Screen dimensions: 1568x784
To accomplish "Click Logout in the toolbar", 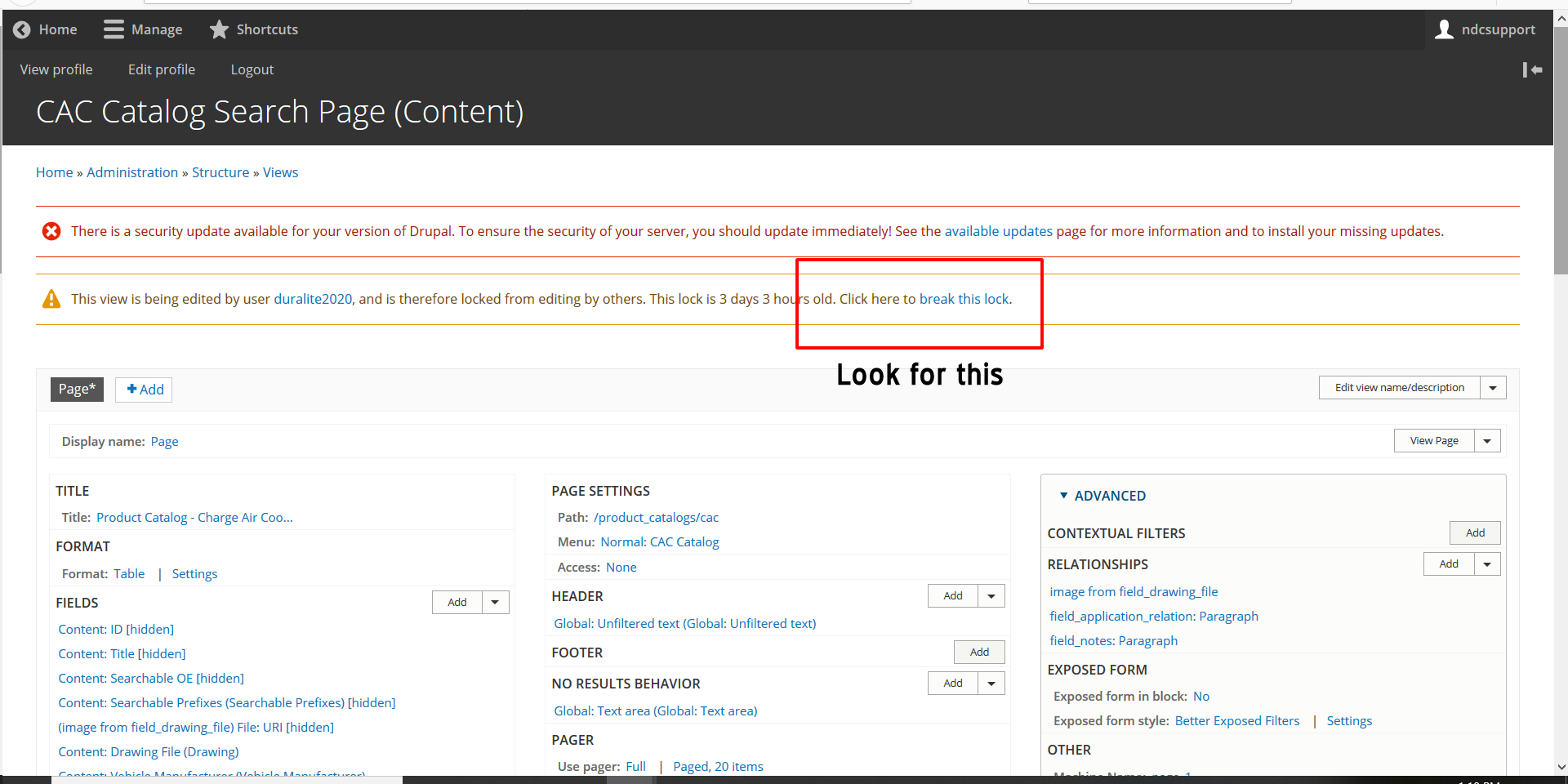I will point(252,70).
